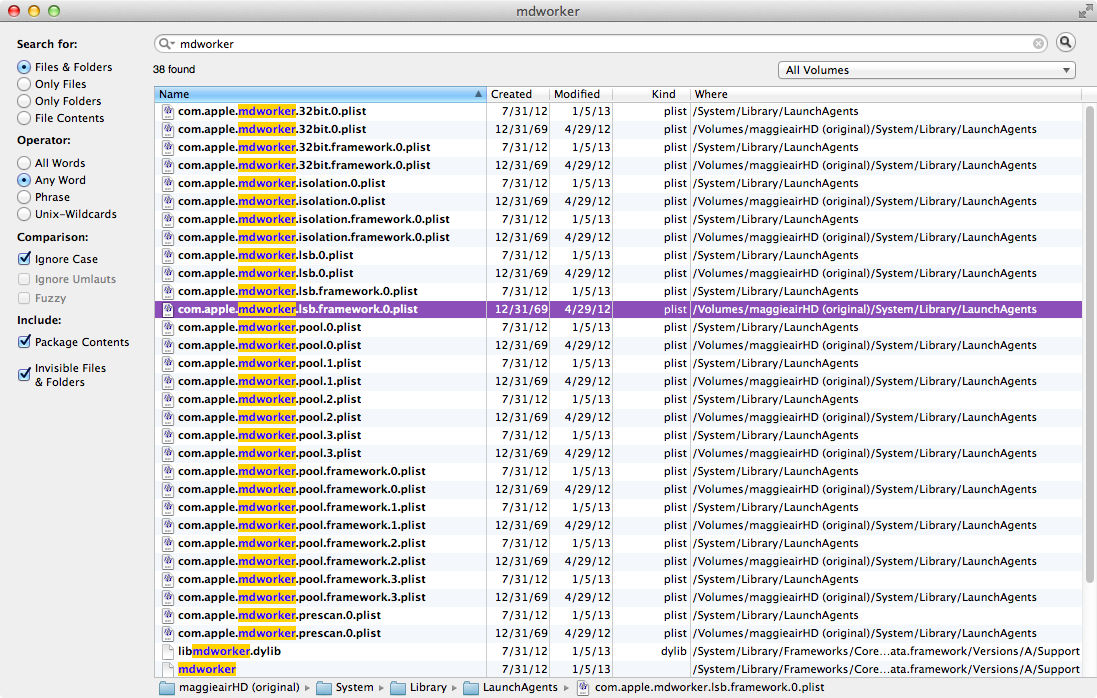The image size is (1097, 698).
Task: Click the System folder icon in the path bar
Action: [323, 688]
